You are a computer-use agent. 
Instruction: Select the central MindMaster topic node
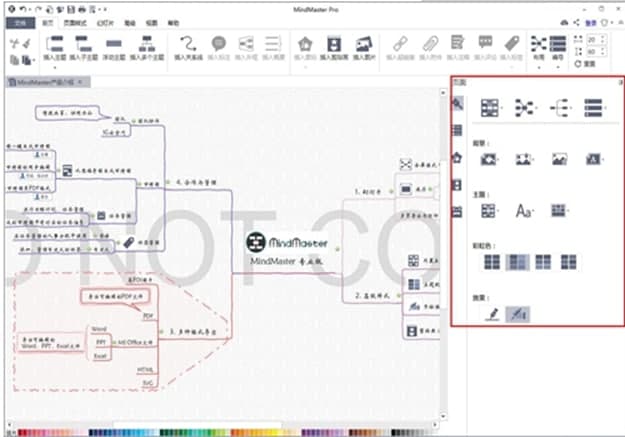(287, 249)
